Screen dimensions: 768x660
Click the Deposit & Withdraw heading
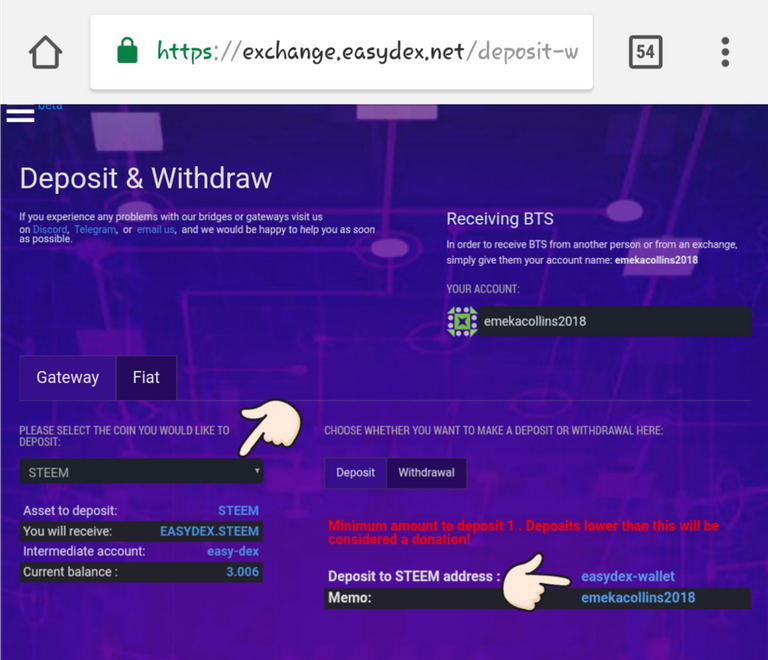(x=145, y=178)
